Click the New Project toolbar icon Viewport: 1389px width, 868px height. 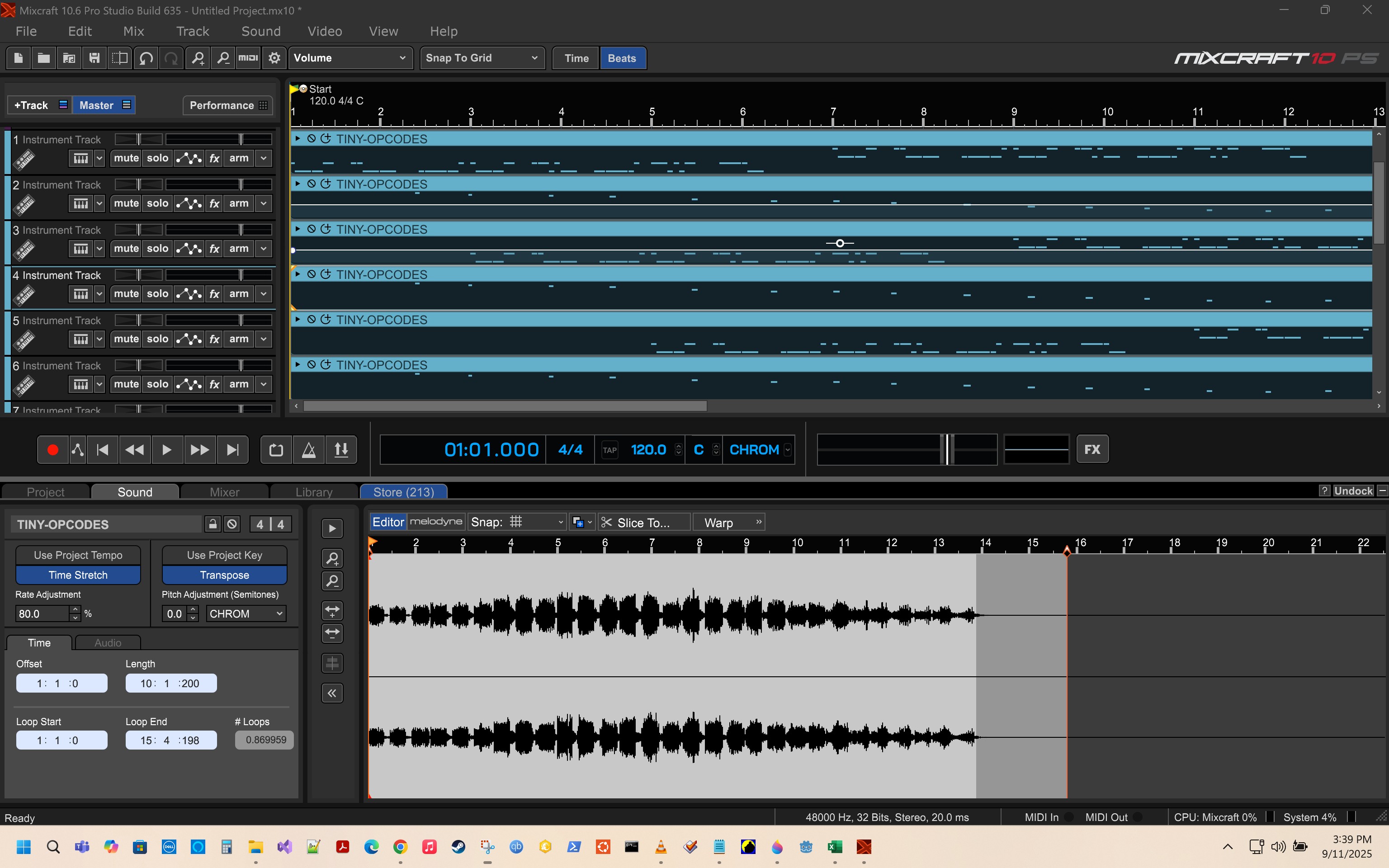19,58
